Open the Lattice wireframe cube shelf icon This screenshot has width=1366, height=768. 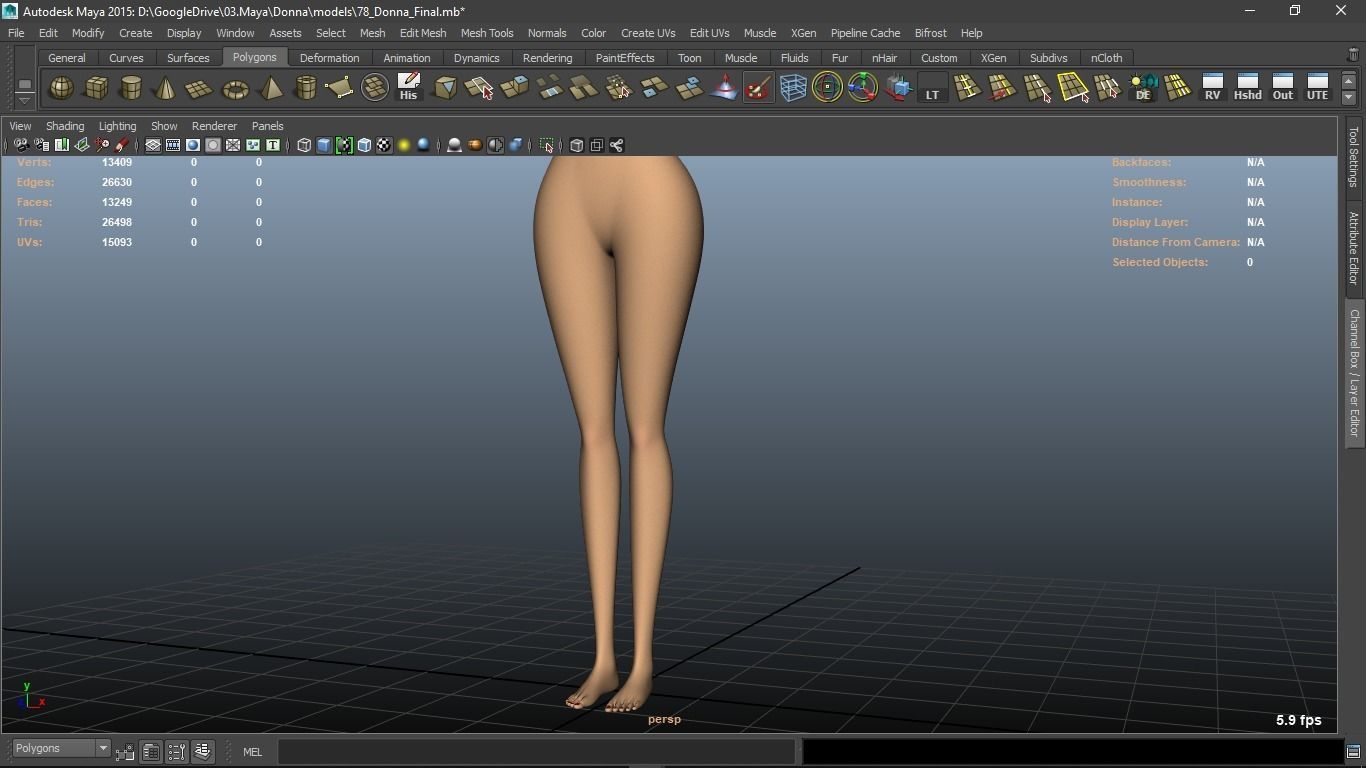[793, 88]
